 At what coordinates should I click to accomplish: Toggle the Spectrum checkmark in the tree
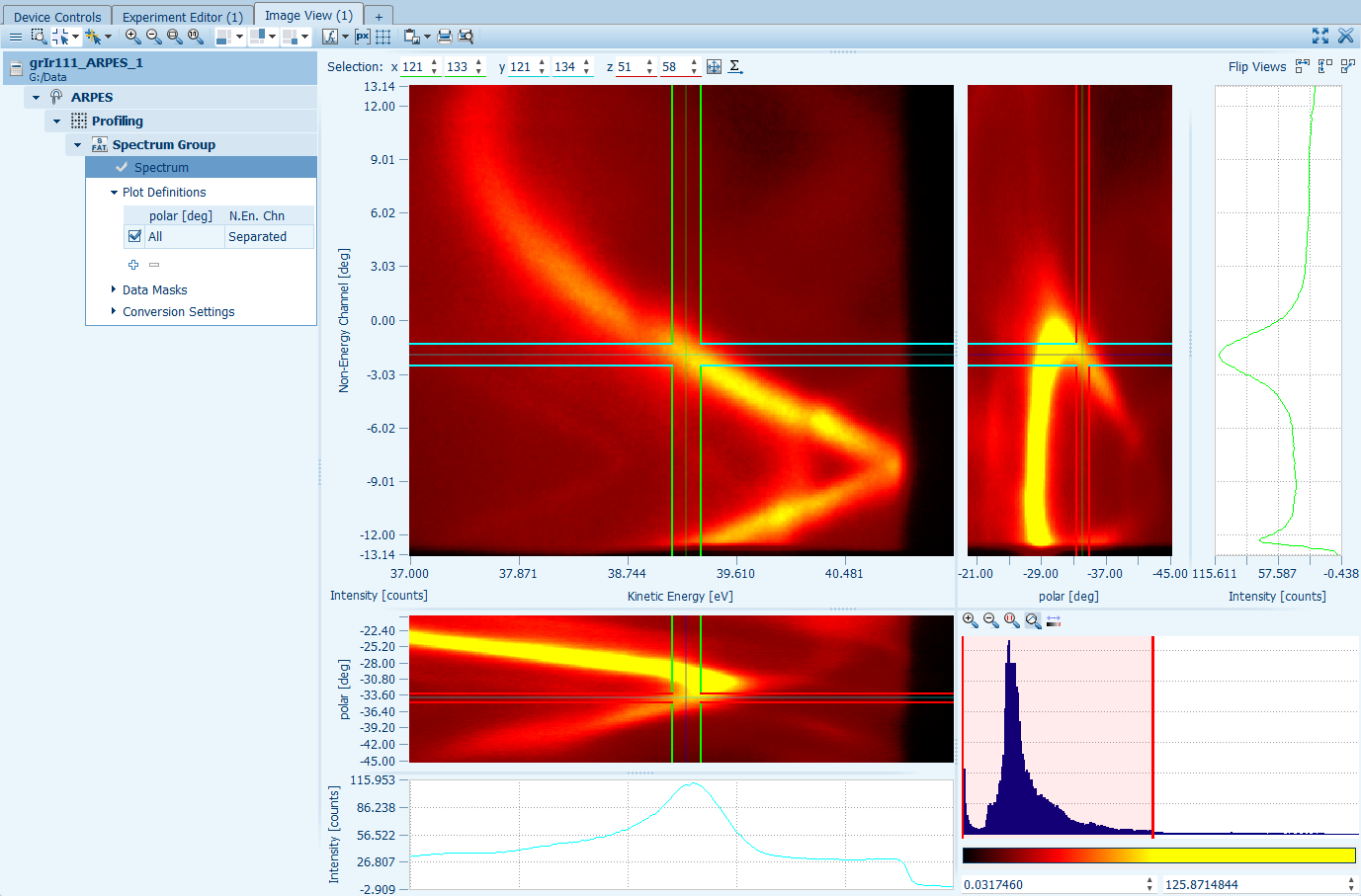click(122, 167)
